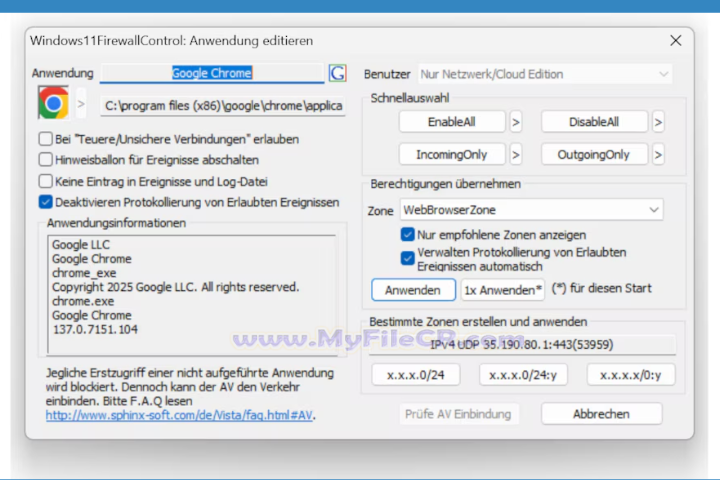The width and height of the screenshot is (720, 480).
Task: Click the 1x Anwenden* button
Action: pyautogui.click(x=503, y=290)
